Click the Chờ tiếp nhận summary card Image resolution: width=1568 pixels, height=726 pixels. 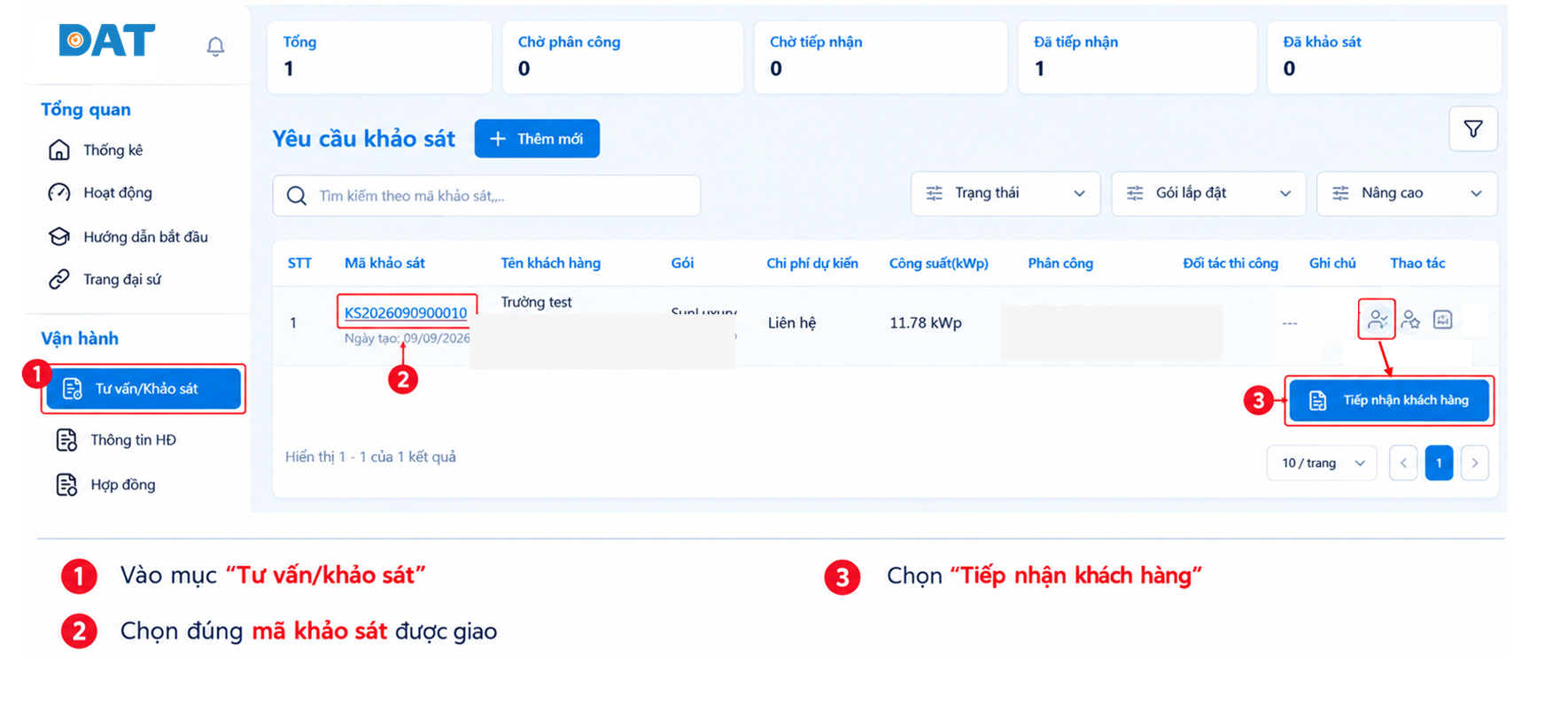881,58
